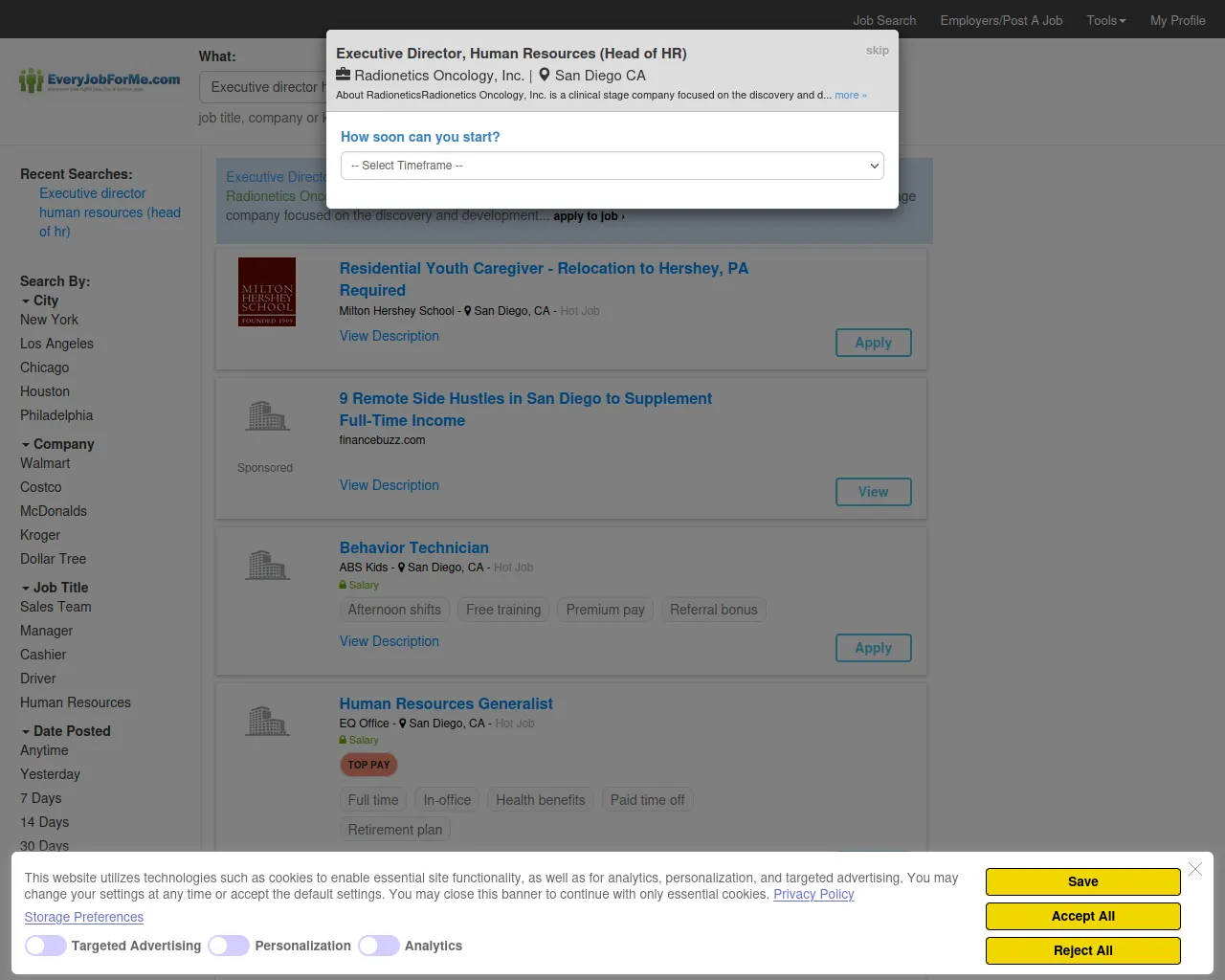
Task: Click the TOP PAY badge
Action: point(368,765)
